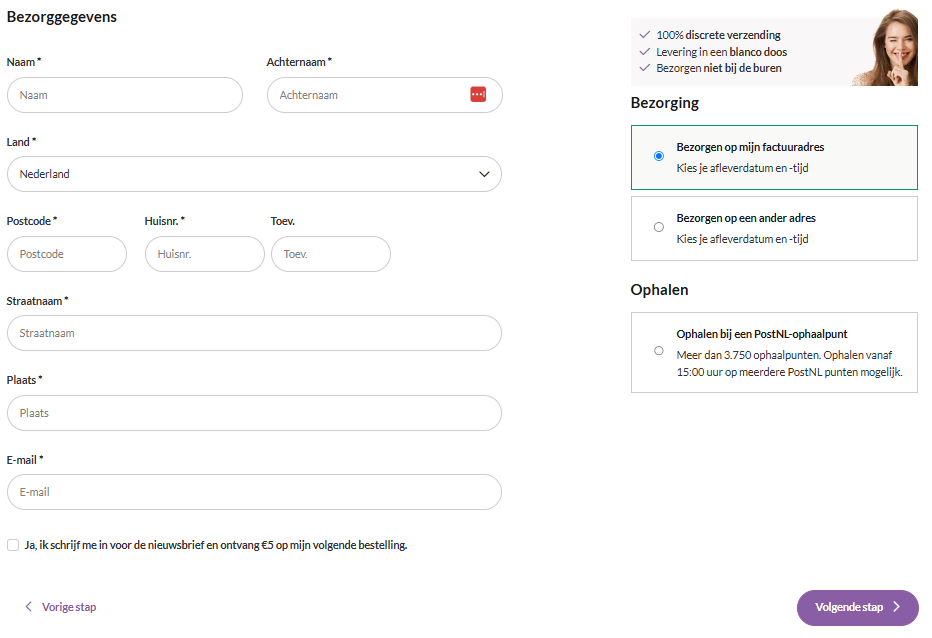Return via the Vorige stap link
The image size is (932, 638).
click(69, 607)
